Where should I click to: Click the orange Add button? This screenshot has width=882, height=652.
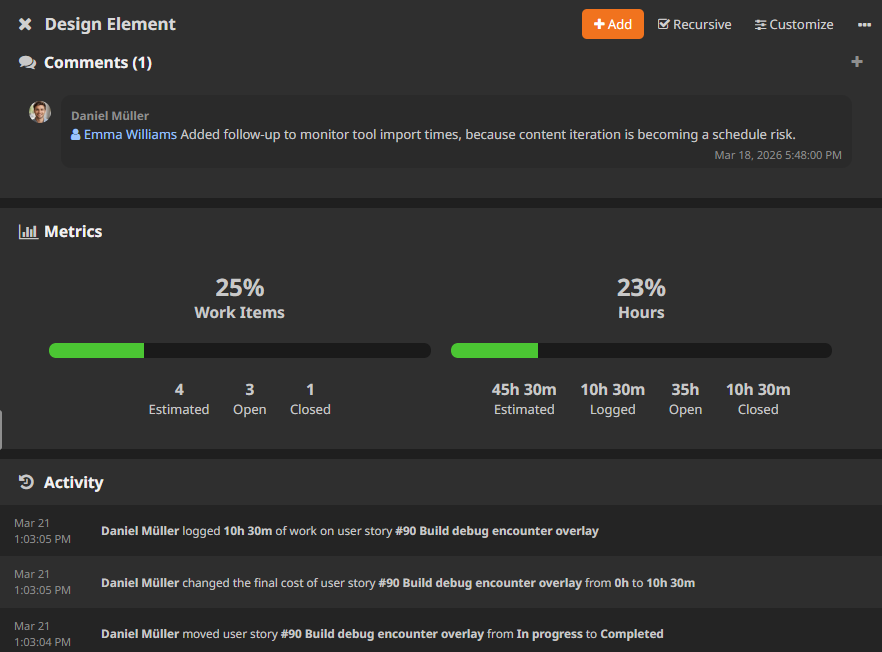point(612,24)
